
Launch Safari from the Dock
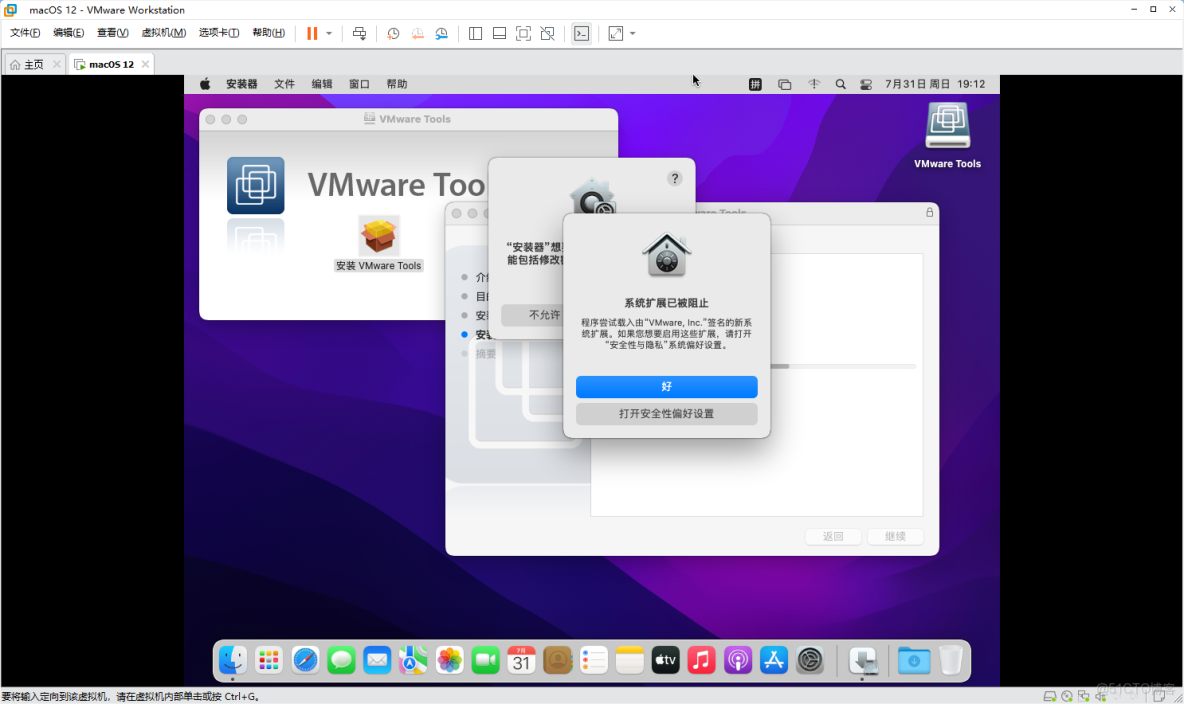pos(305,660)
